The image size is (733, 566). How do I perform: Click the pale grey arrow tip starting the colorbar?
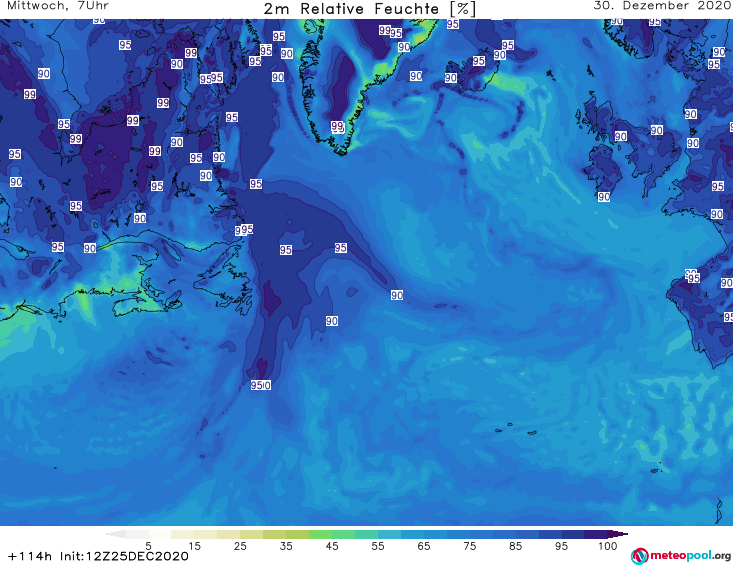[x=115, y=534]
